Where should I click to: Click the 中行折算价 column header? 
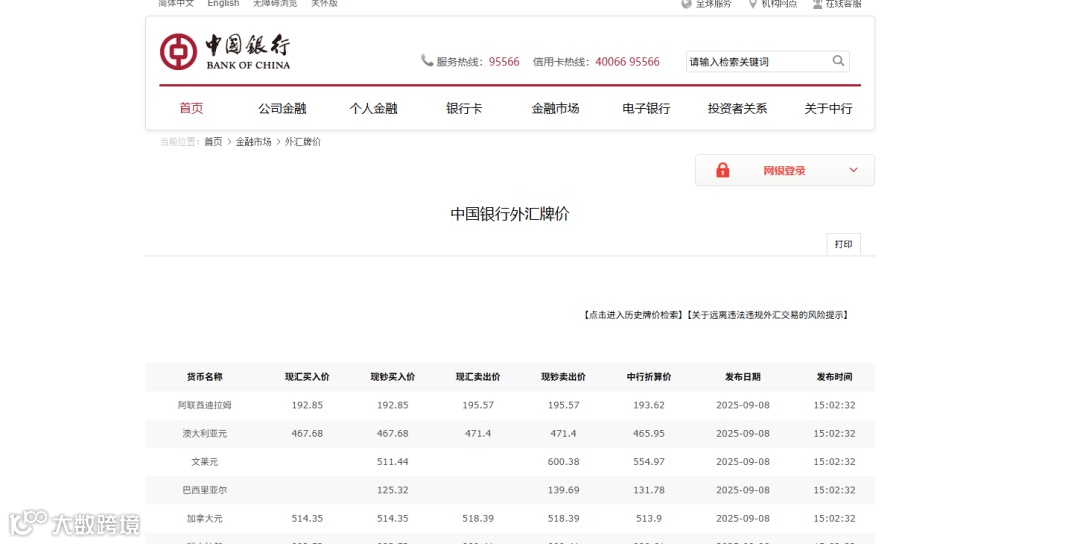click(x=649, y=377)
